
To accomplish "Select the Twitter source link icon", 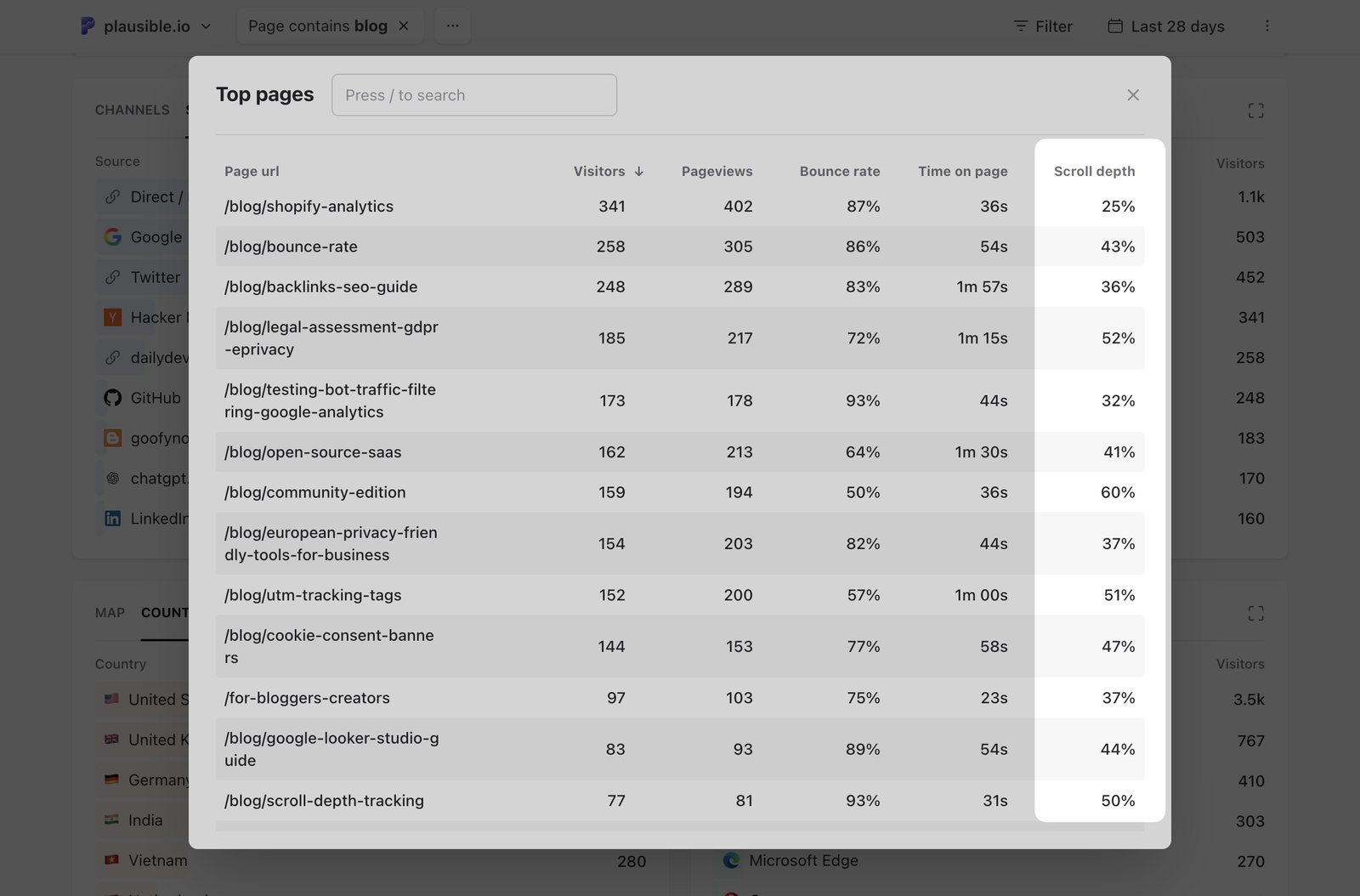I will (112, 277).
